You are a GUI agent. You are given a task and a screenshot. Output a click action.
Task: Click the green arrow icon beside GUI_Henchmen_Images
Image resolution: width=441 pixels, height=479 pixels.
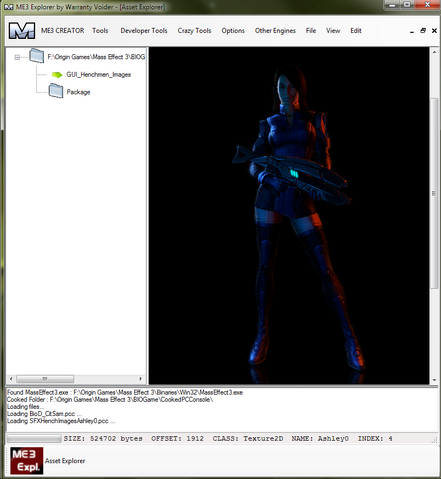click(x=57, y=75)
